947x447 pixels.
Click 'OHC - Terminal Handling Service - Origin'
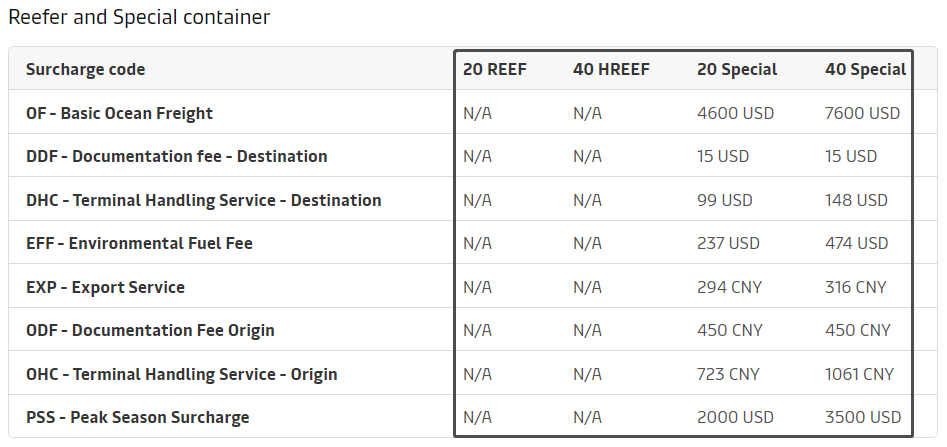pos(181,375)
